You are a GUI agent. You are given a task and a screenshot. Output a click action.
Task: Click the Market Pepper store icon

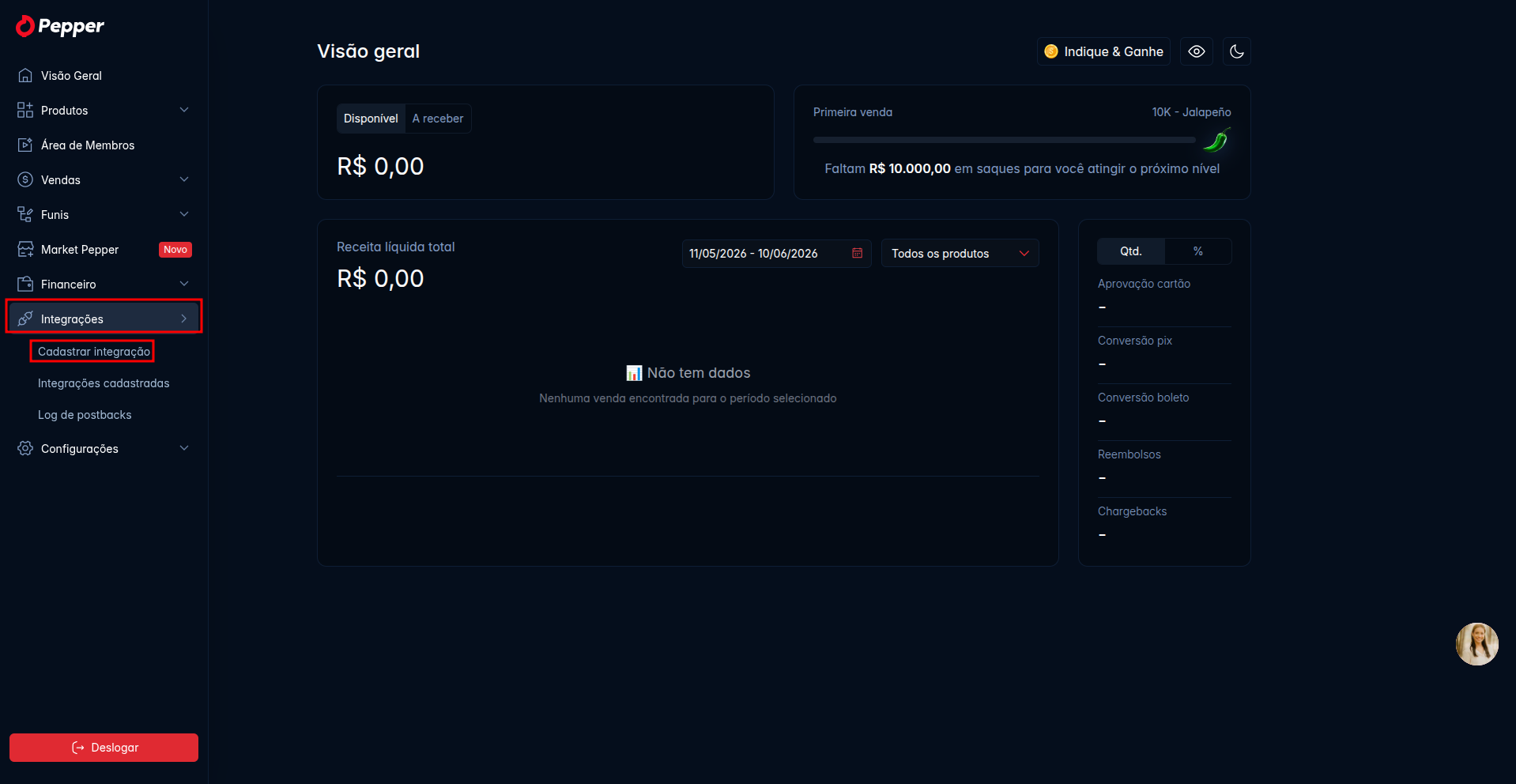point(25,250)
